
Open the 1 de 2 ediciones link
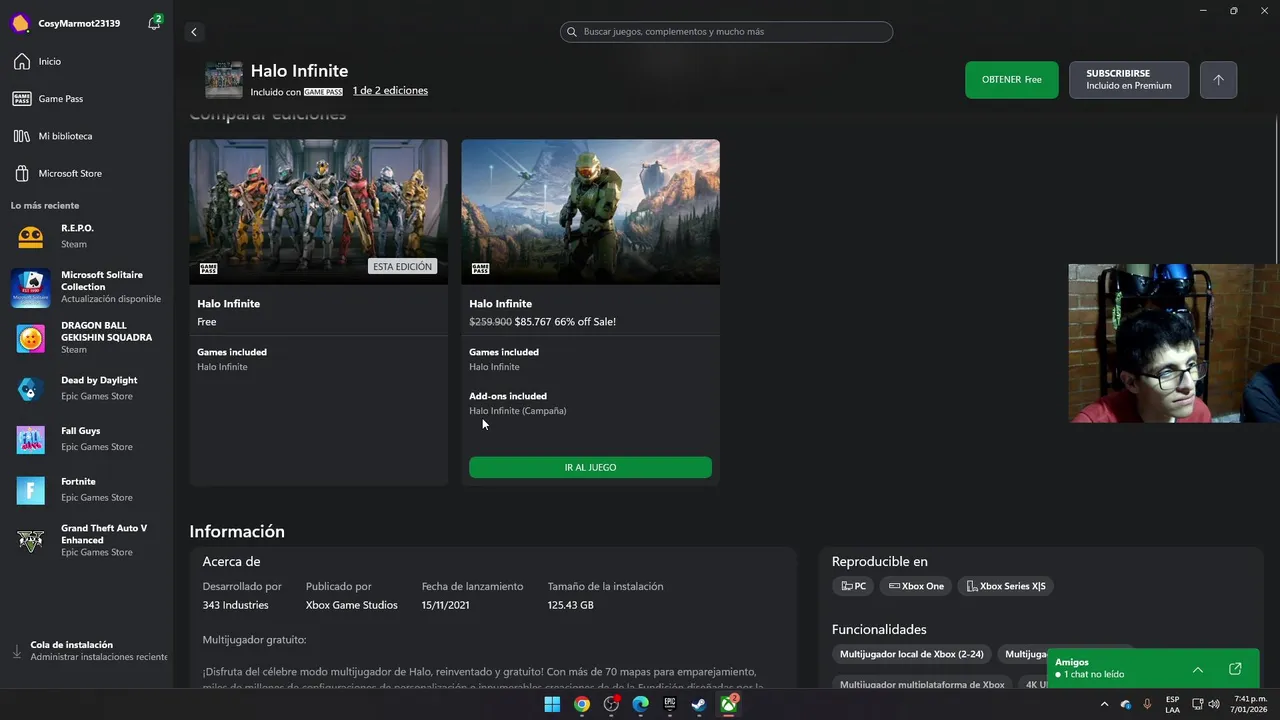coord(390,91)
